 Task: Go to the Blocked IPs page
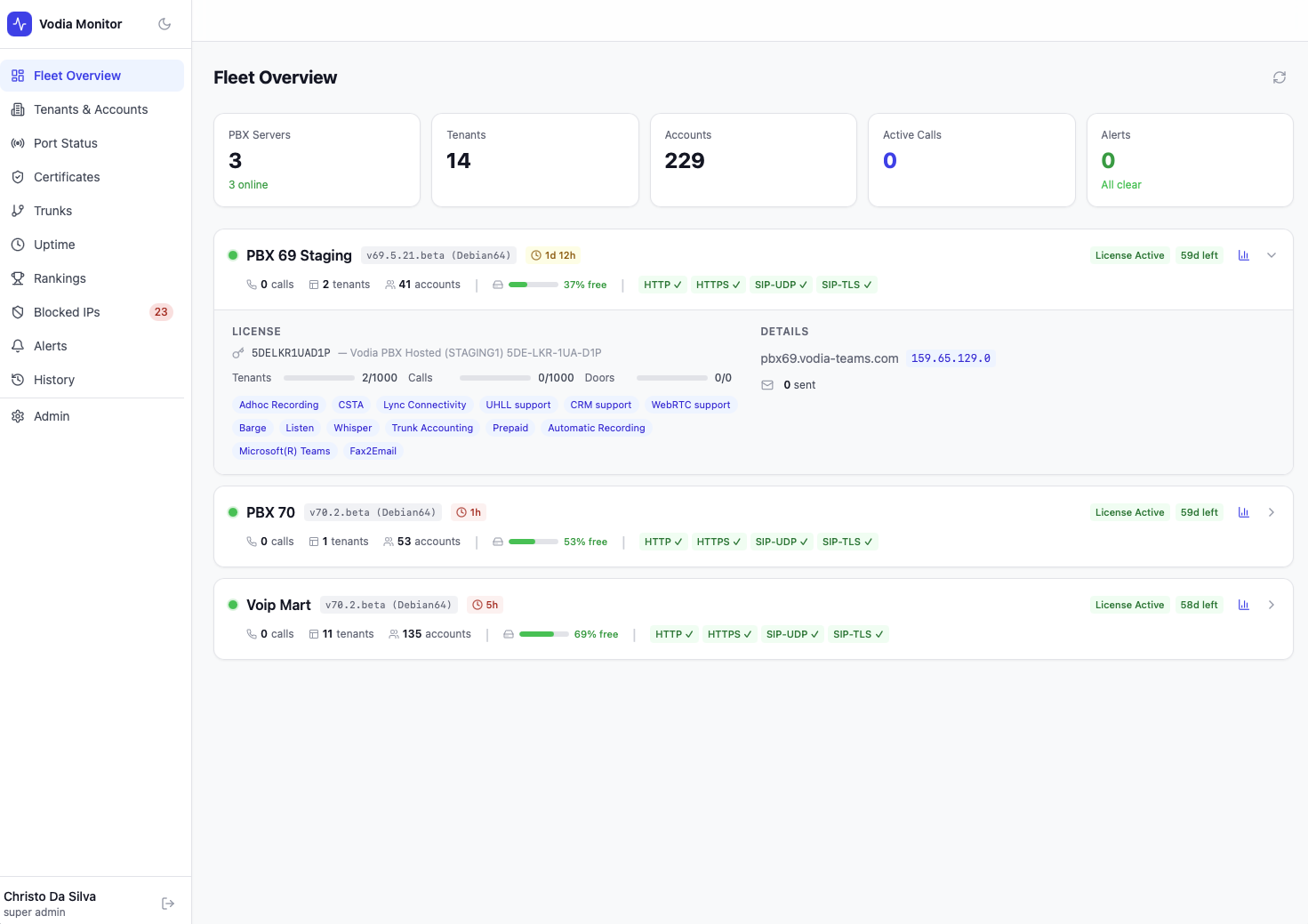tap(67, 312)
